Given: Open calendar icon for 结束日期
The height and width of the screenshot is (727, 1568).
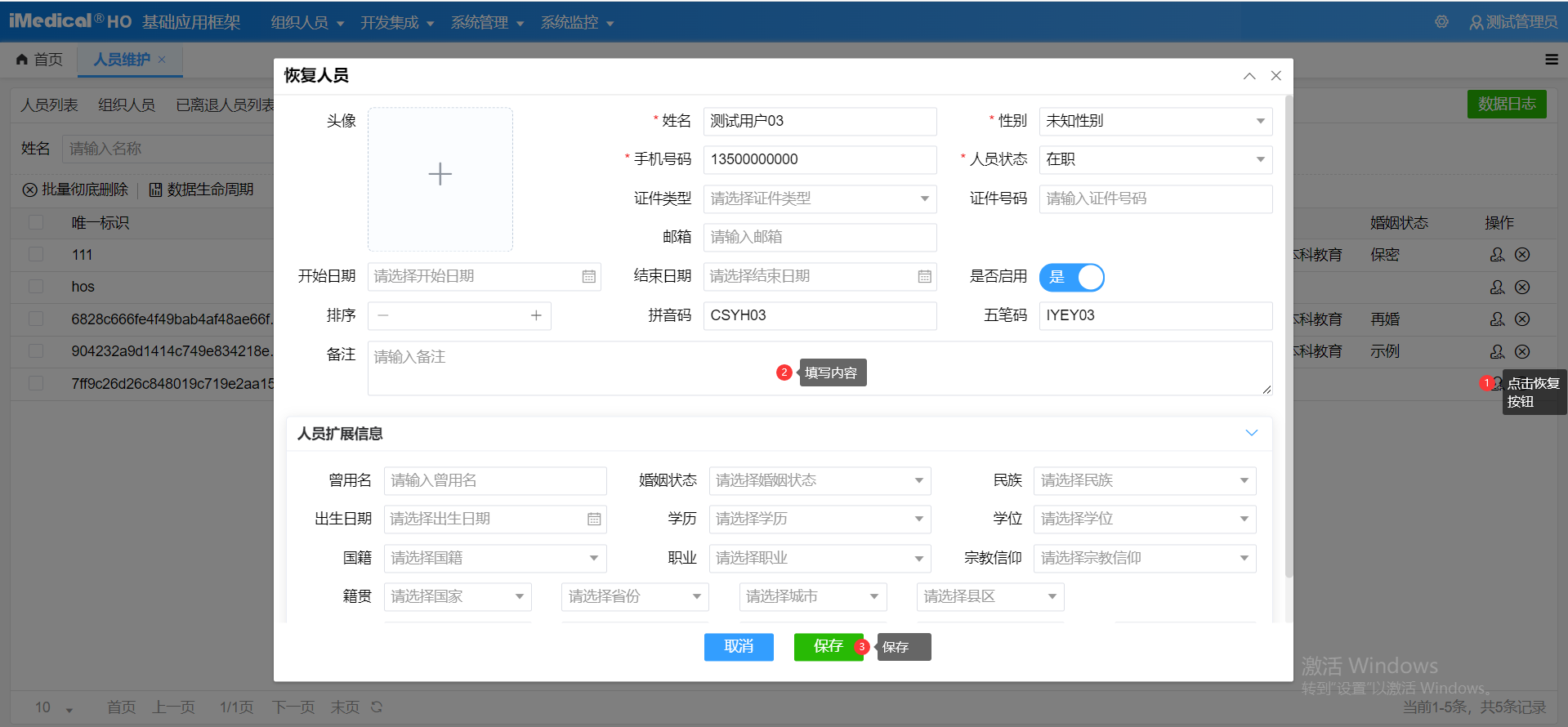Looking at the screenshot, I should point(924,277).
